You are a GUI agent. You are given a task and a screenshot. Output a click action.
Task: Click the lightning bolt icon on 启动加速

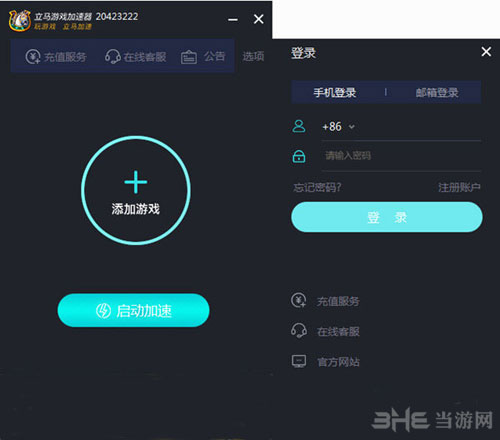coord(103,311)
